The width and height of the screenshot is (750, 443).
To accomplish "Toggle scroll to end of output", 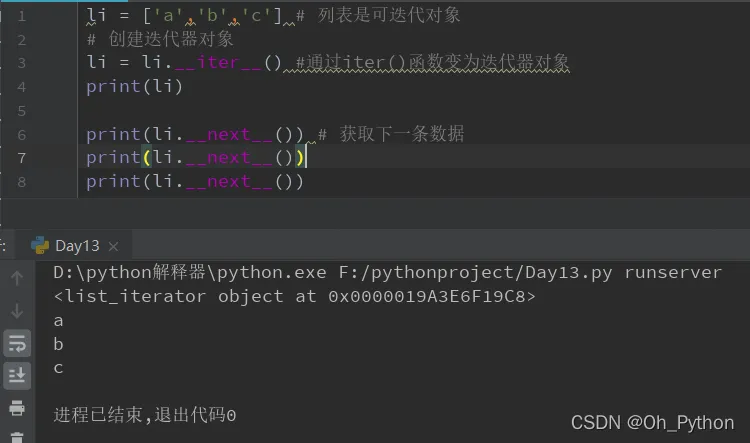I will tap(17, 375).
